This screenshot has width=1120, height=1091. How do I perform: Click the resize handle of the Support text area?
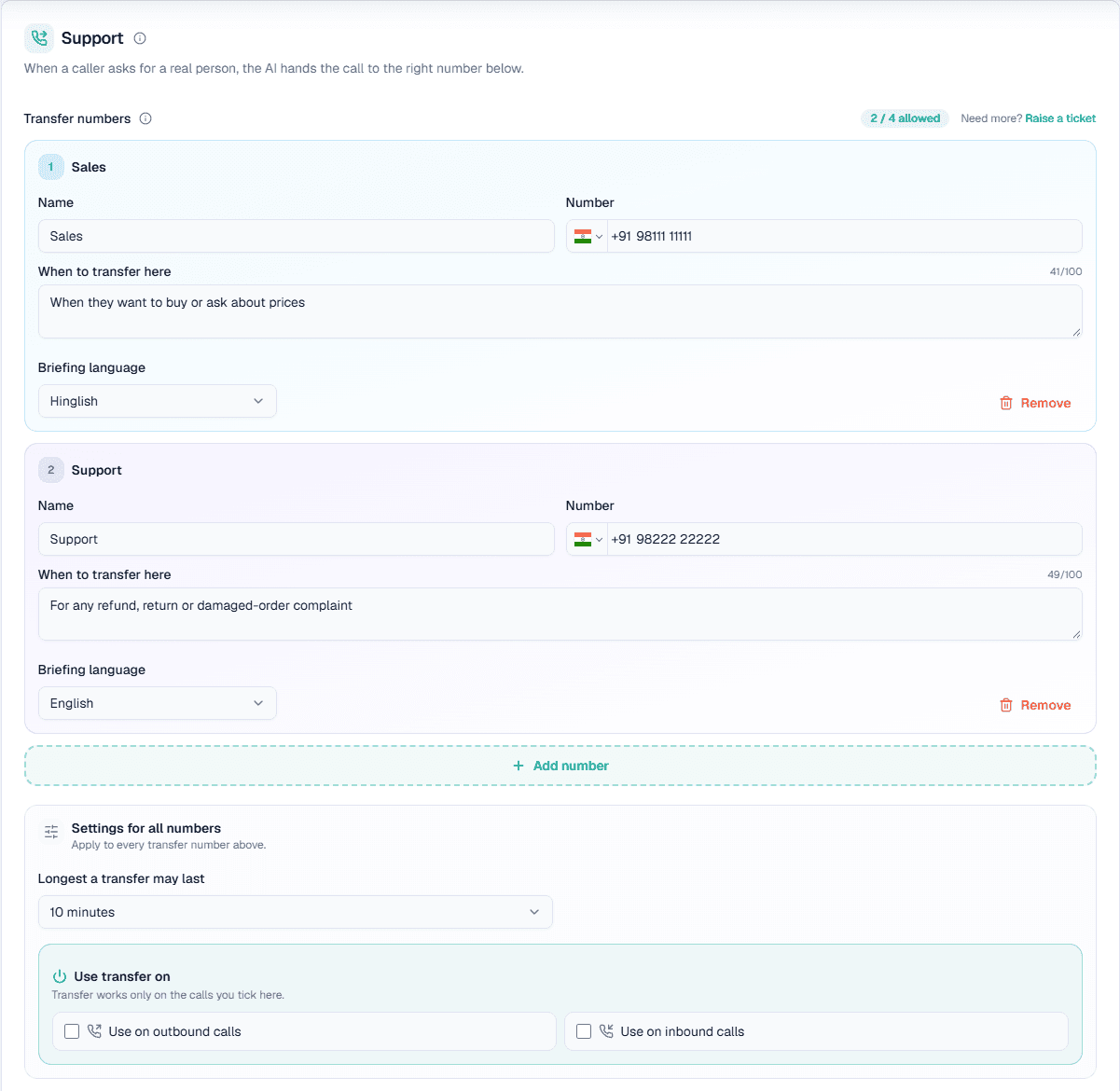point(1076,634)
